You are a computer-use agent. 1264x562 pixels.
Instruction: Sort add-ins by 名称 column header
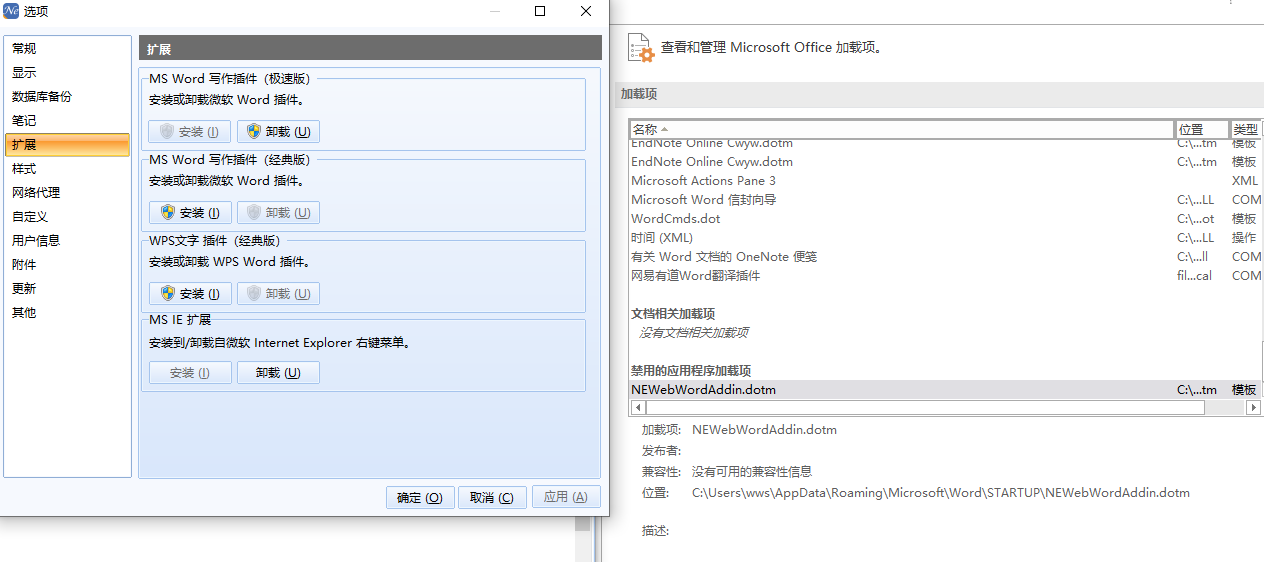click(901, 129)
